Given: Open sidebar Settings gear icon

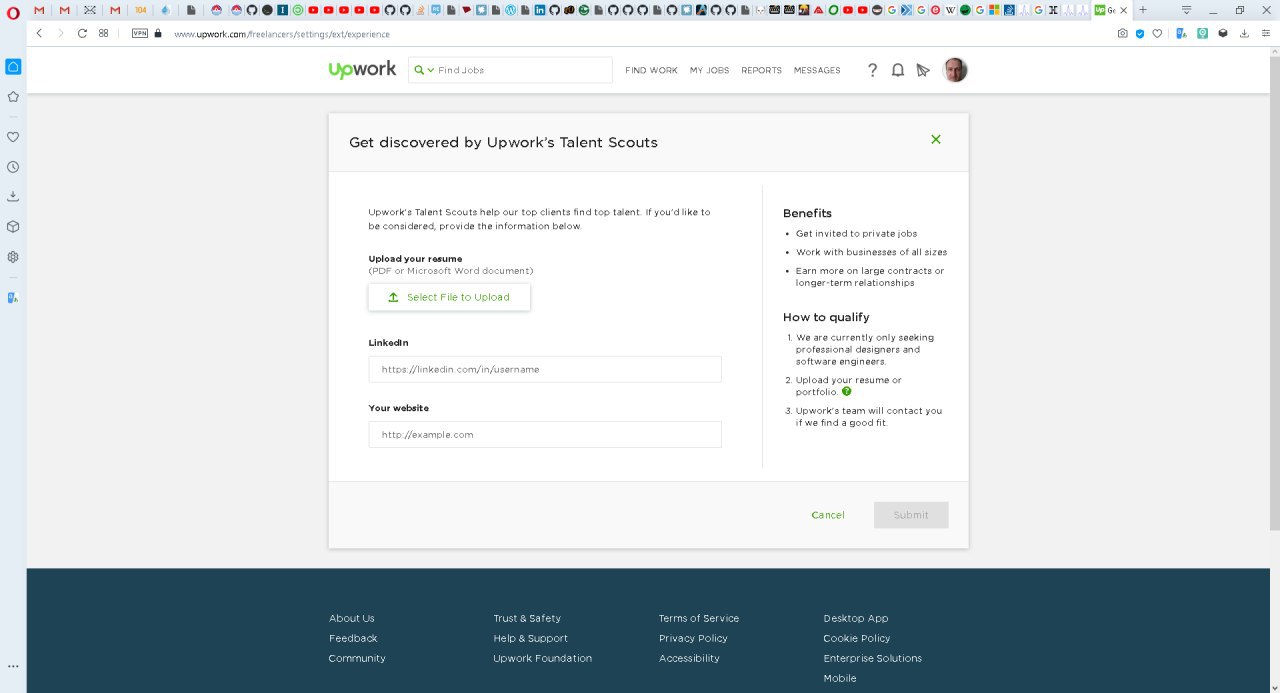Looking at the screenshot, I should coord(13,256).
